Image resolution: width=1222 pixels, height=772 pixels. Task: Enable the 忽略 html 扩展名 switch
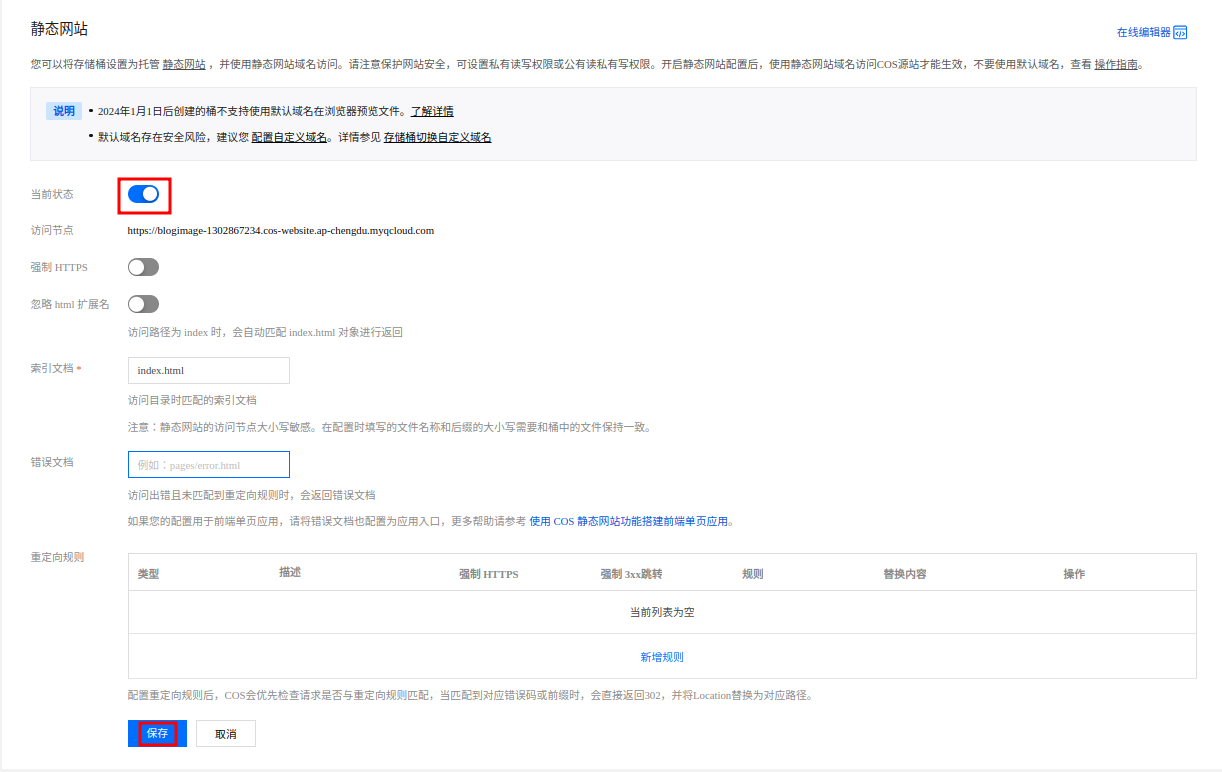142,303
